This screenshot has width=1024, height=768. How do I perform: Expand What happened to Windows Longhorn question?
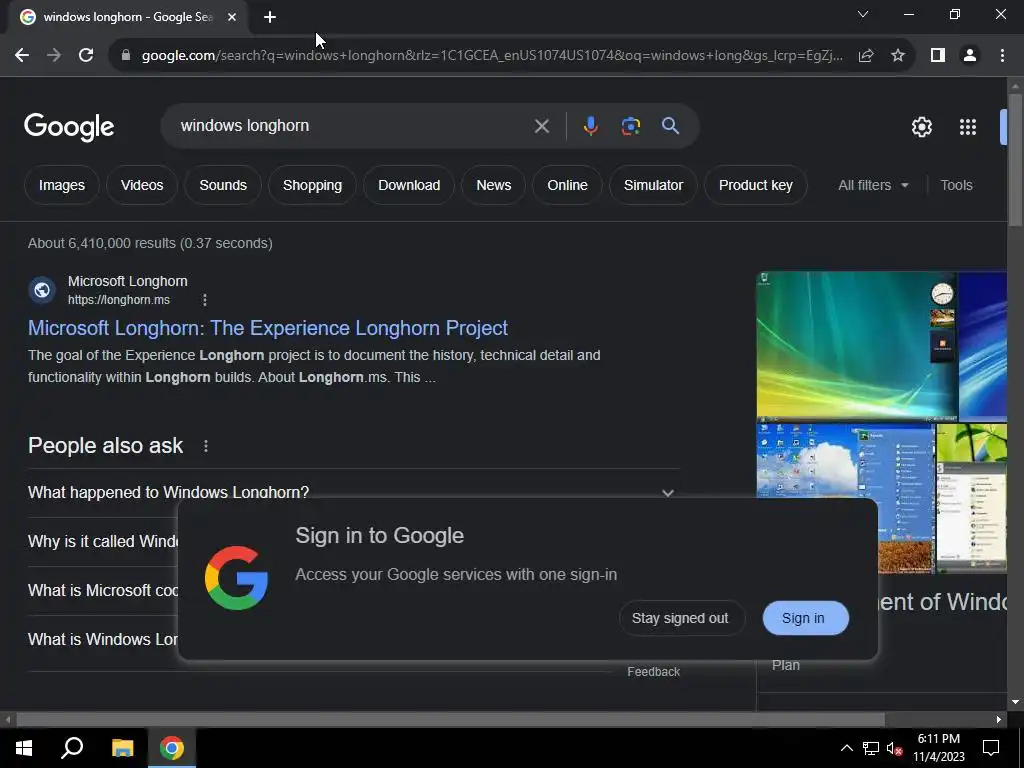pyautogui.click(x=353, y=492)
